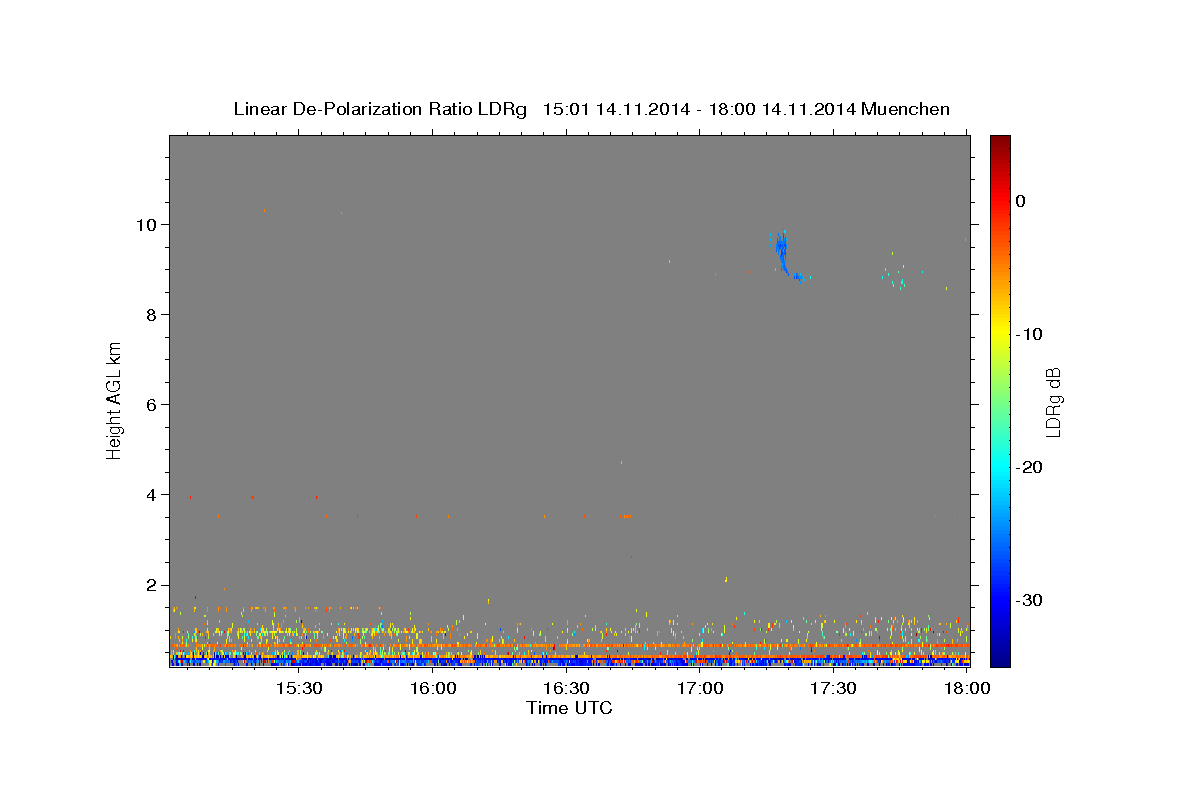The image size is (1200, 800).
Task: Click the 17:00 time tick label
Action: (700, 689)
